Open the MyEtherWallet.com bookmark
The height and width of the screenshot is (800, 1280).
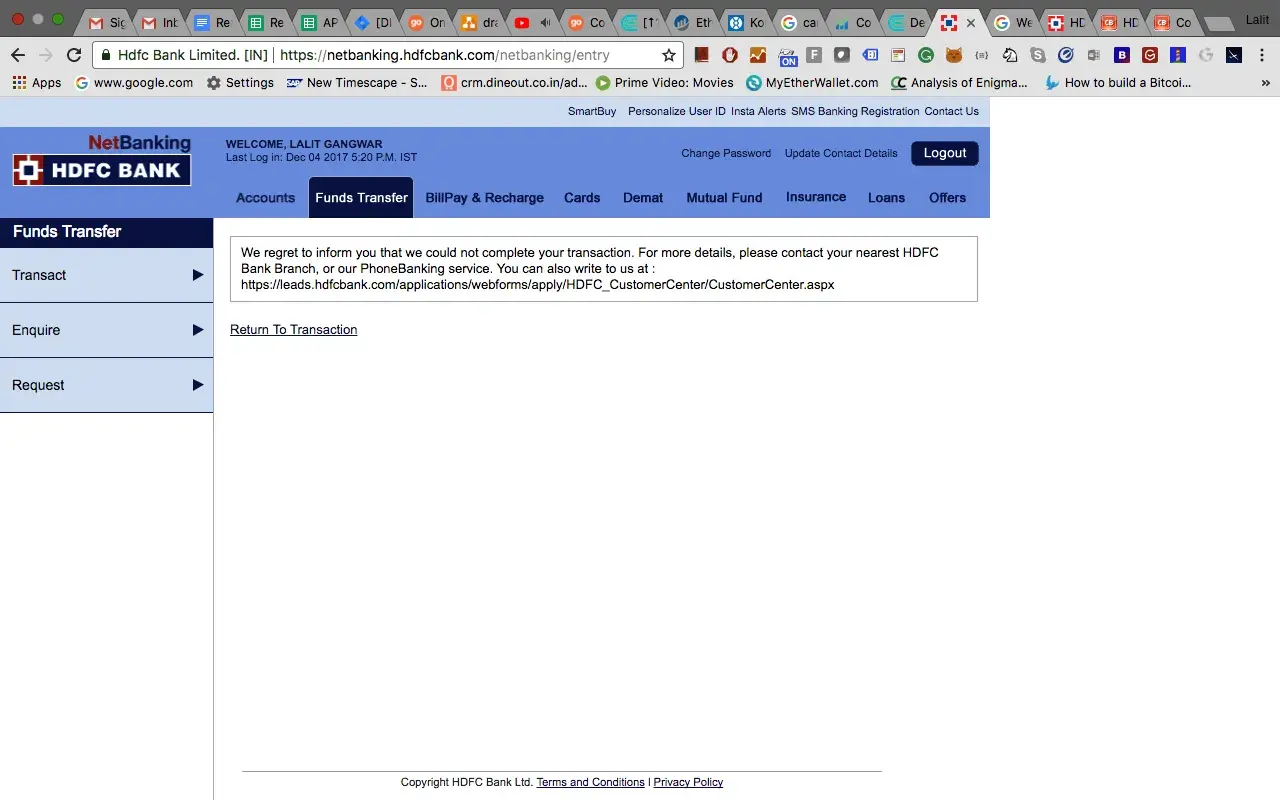coord(812,83)
